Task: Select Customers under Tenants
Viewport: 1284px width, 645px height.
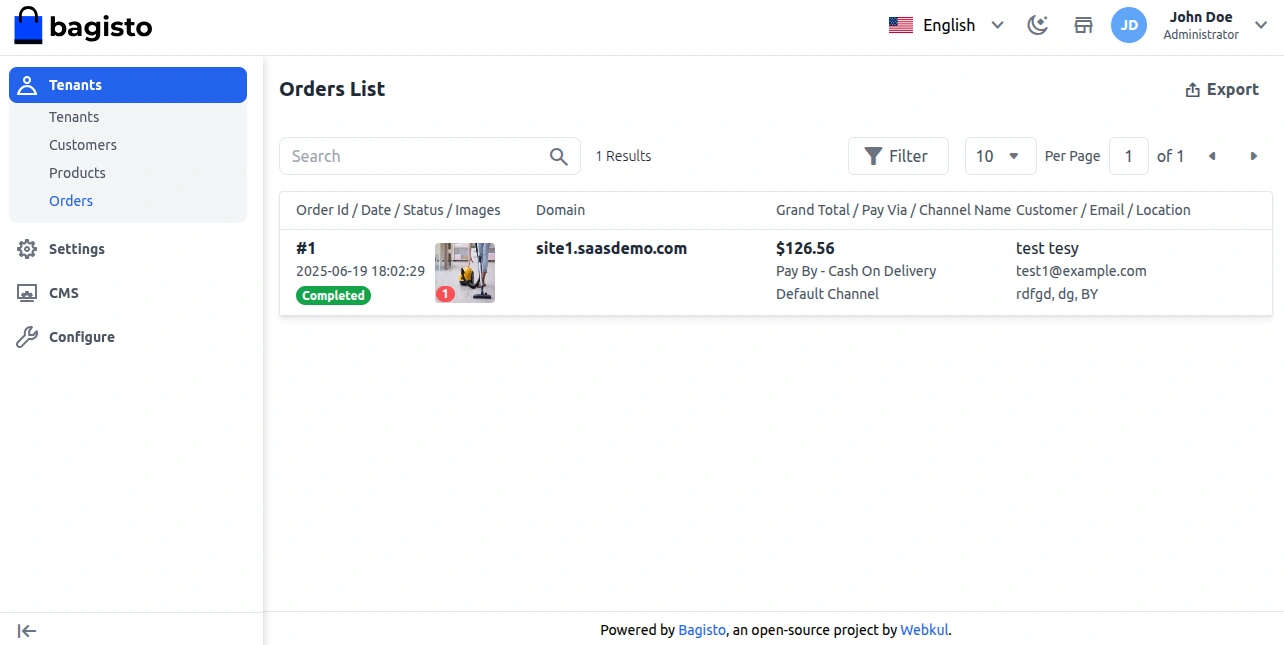Action: [x=83, y=145]
